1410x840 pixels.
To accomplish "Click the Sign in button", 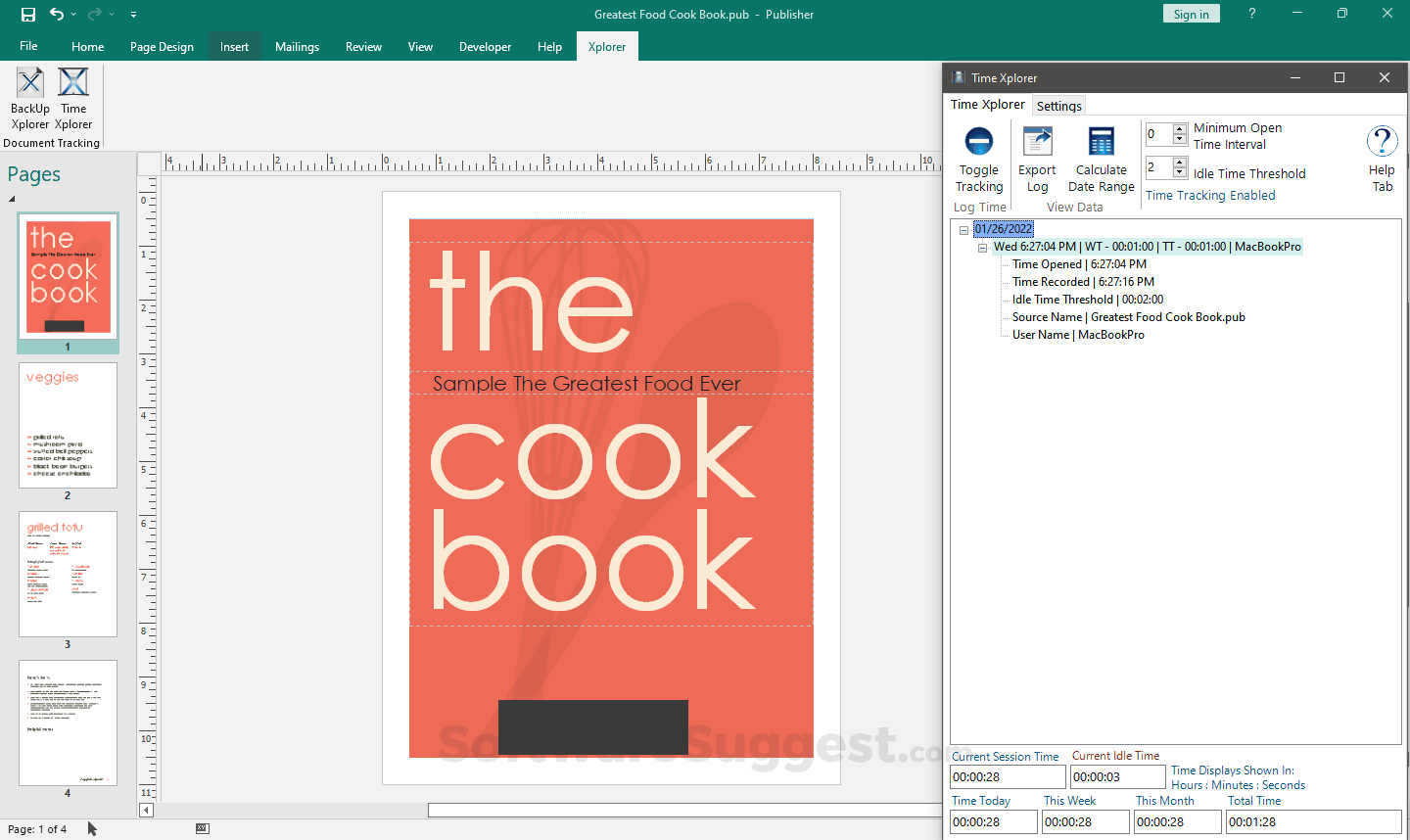I will [x=1191, y=14].
